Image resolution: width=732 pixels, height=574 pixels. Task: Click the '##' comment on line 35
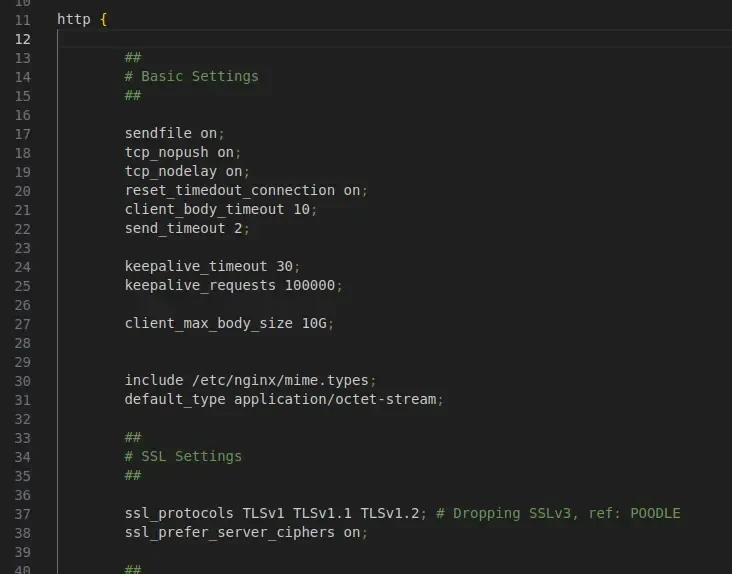point(133,476)
